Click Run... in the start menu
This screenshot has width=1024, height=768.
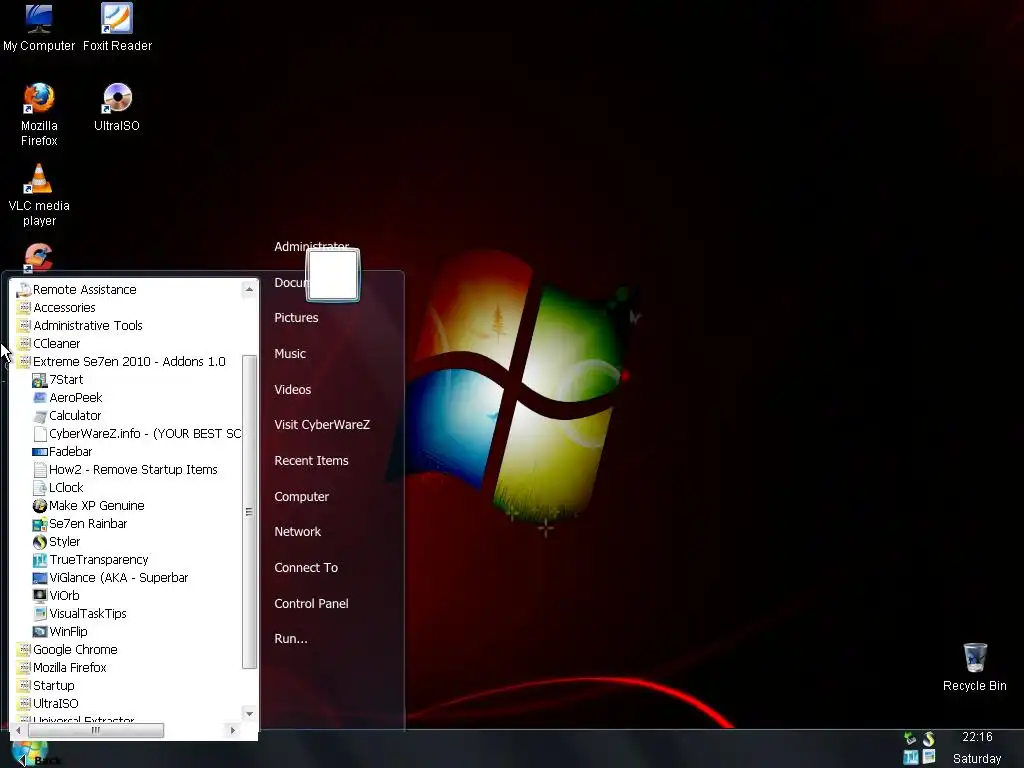pyautogui.click(x=291, y=639)
